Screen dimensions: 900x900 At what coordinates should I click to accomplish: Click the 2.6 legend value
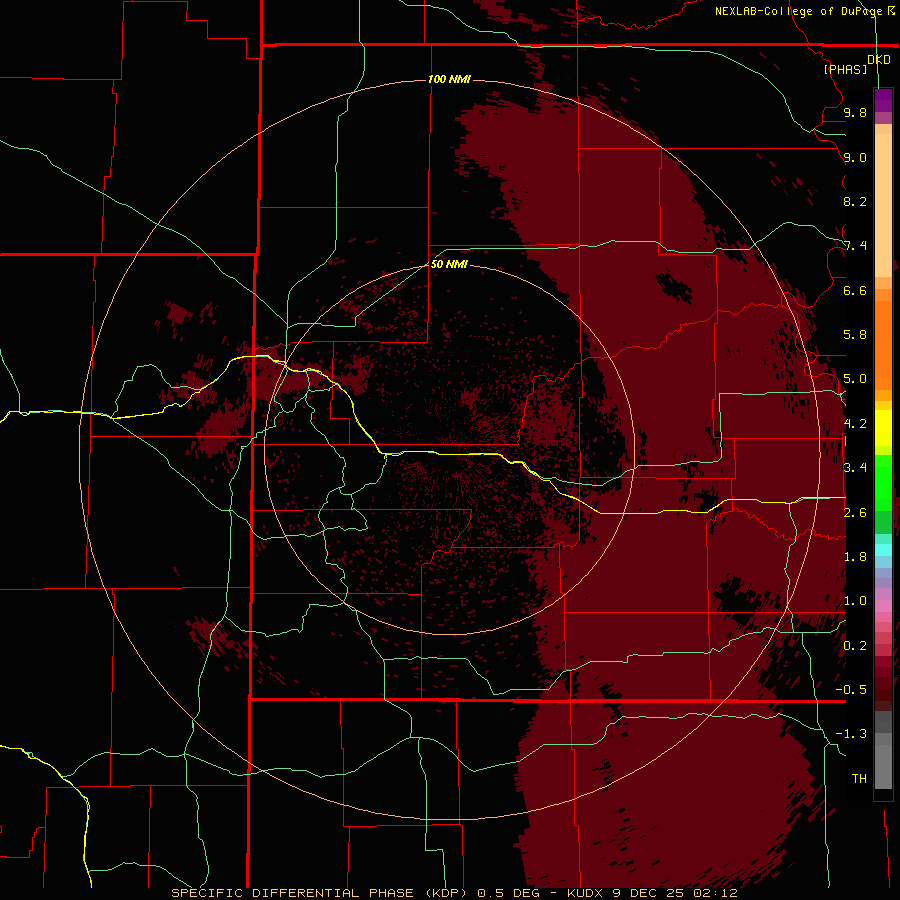[x=855, y=512]
